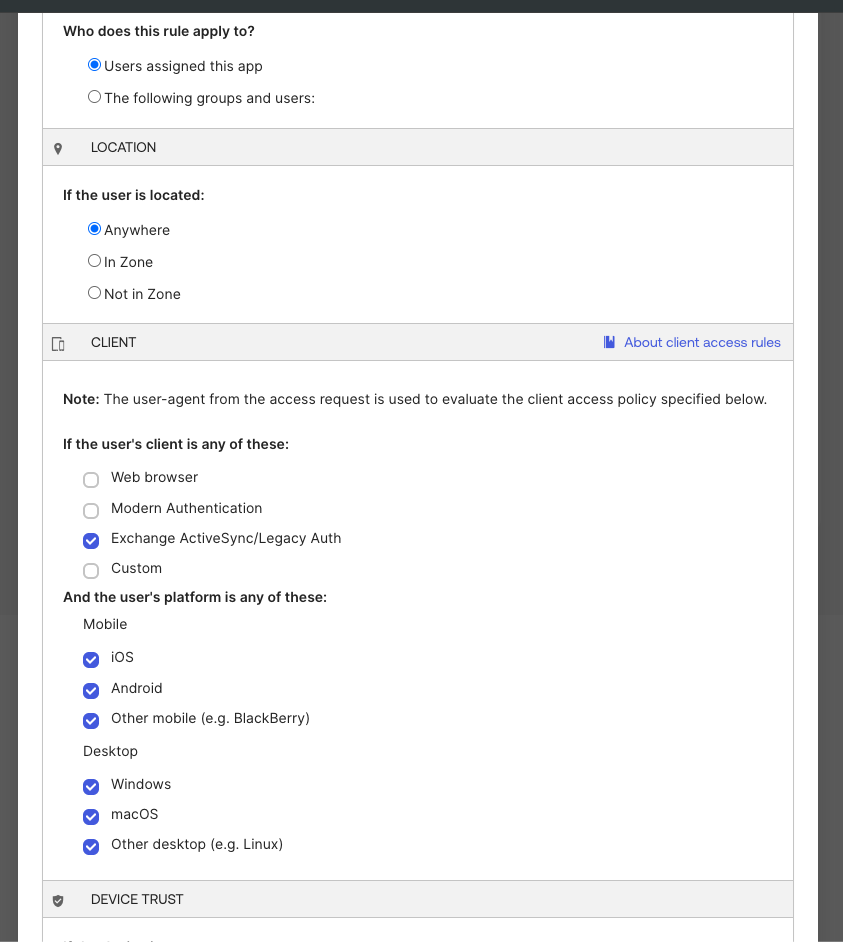843x942 pixels.
Task: Choose the 'Anywhere' location option
Action: point(94,229)
